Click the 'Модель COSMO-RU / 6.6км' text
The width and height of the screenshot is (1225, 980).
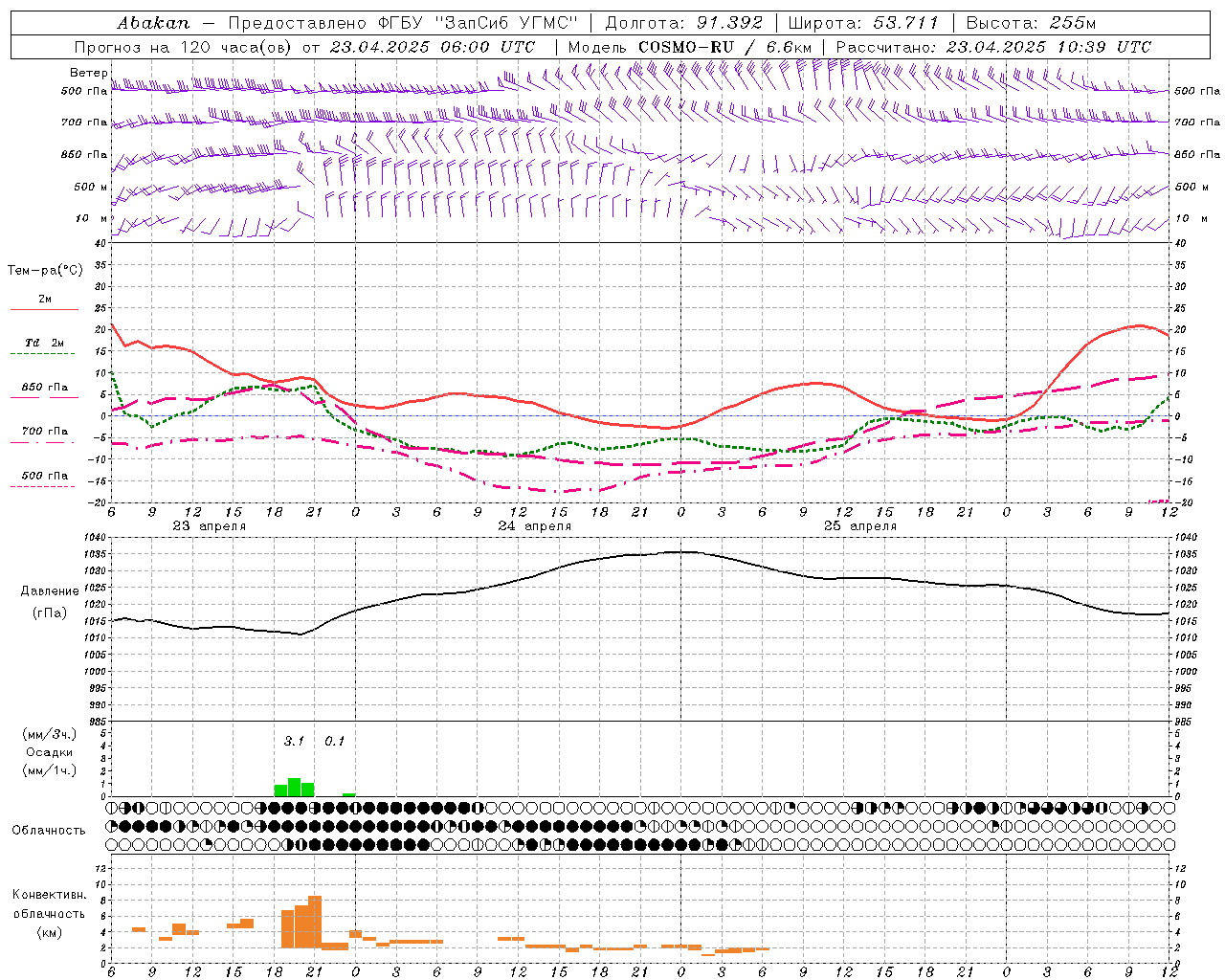click(689, 47)
